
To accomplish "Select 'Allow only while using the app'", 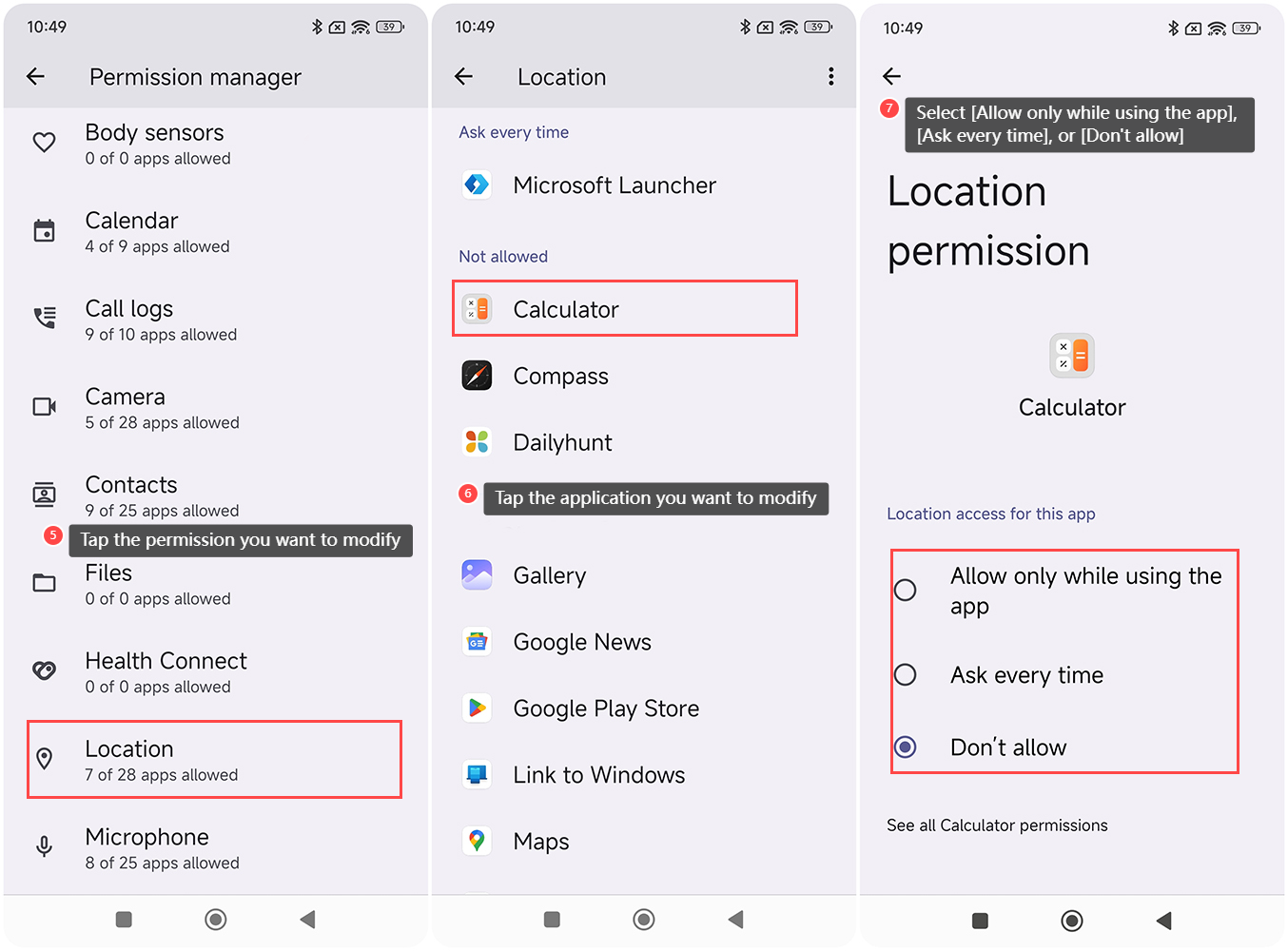I will tap(906, 591).
